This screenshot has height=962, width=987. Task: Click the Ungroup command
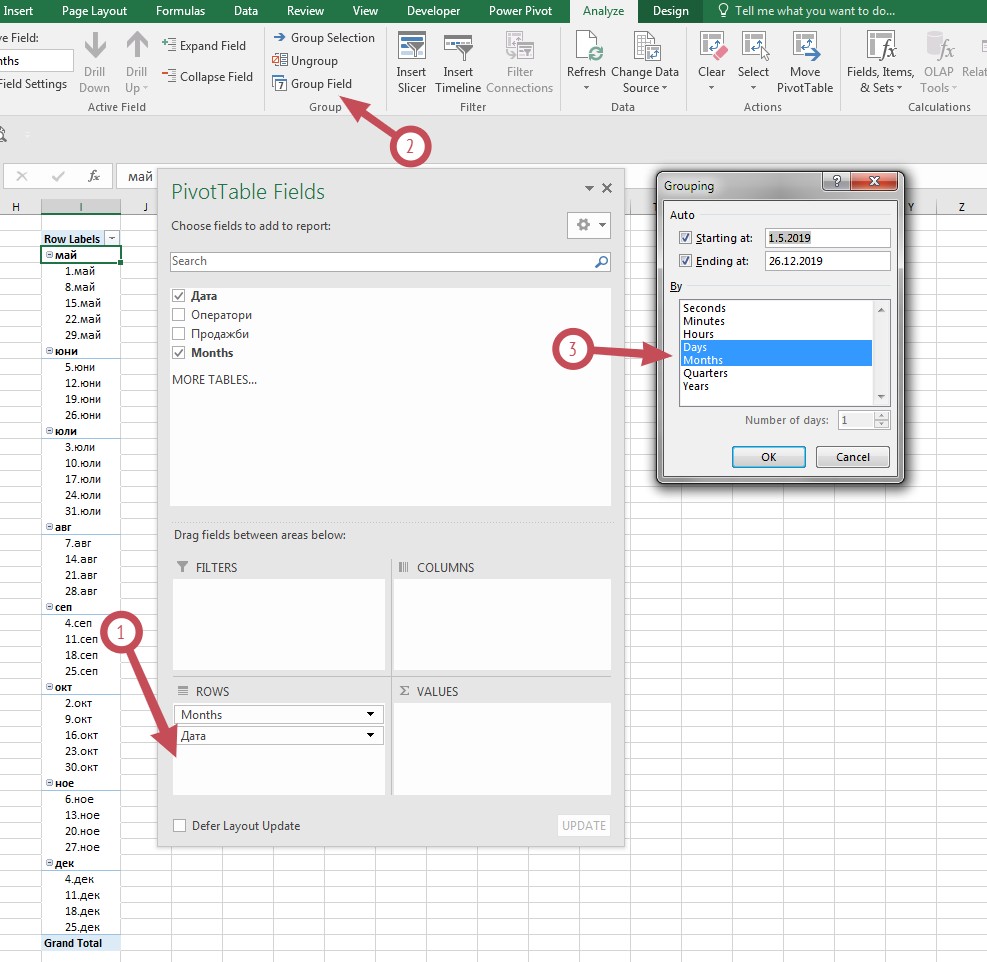[305, 60]
